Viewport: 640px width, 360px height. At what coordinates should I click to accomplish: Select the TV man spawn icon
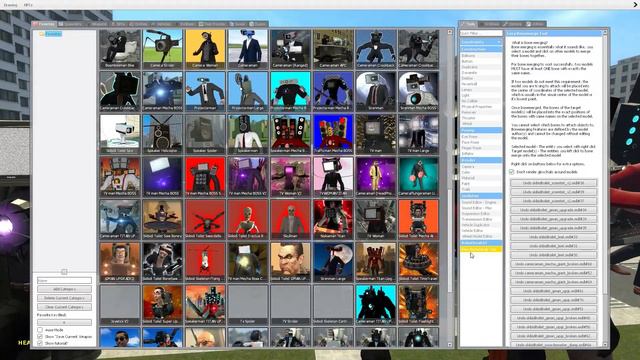click(376, 134)
